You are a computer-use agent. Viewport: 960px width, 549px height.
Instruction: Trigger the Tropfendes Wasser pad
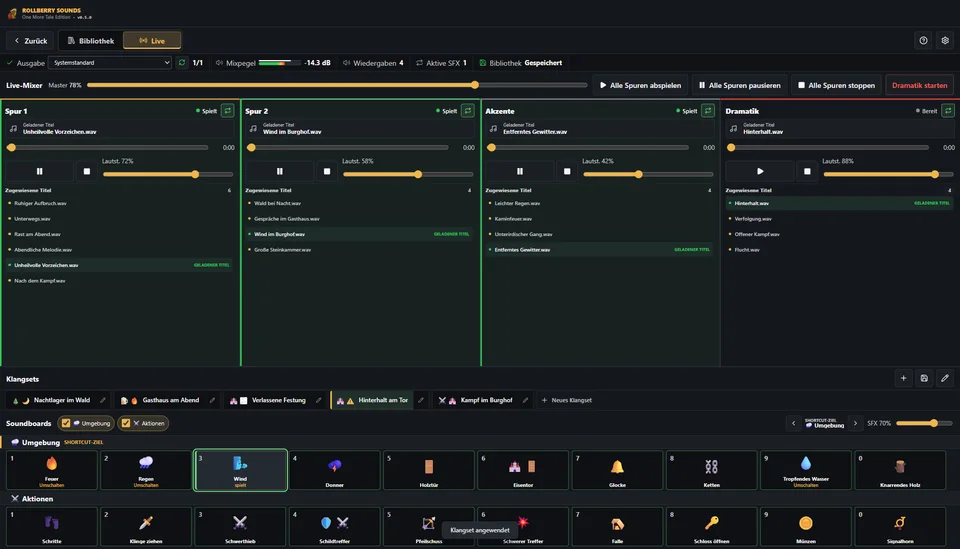point(806,470)
